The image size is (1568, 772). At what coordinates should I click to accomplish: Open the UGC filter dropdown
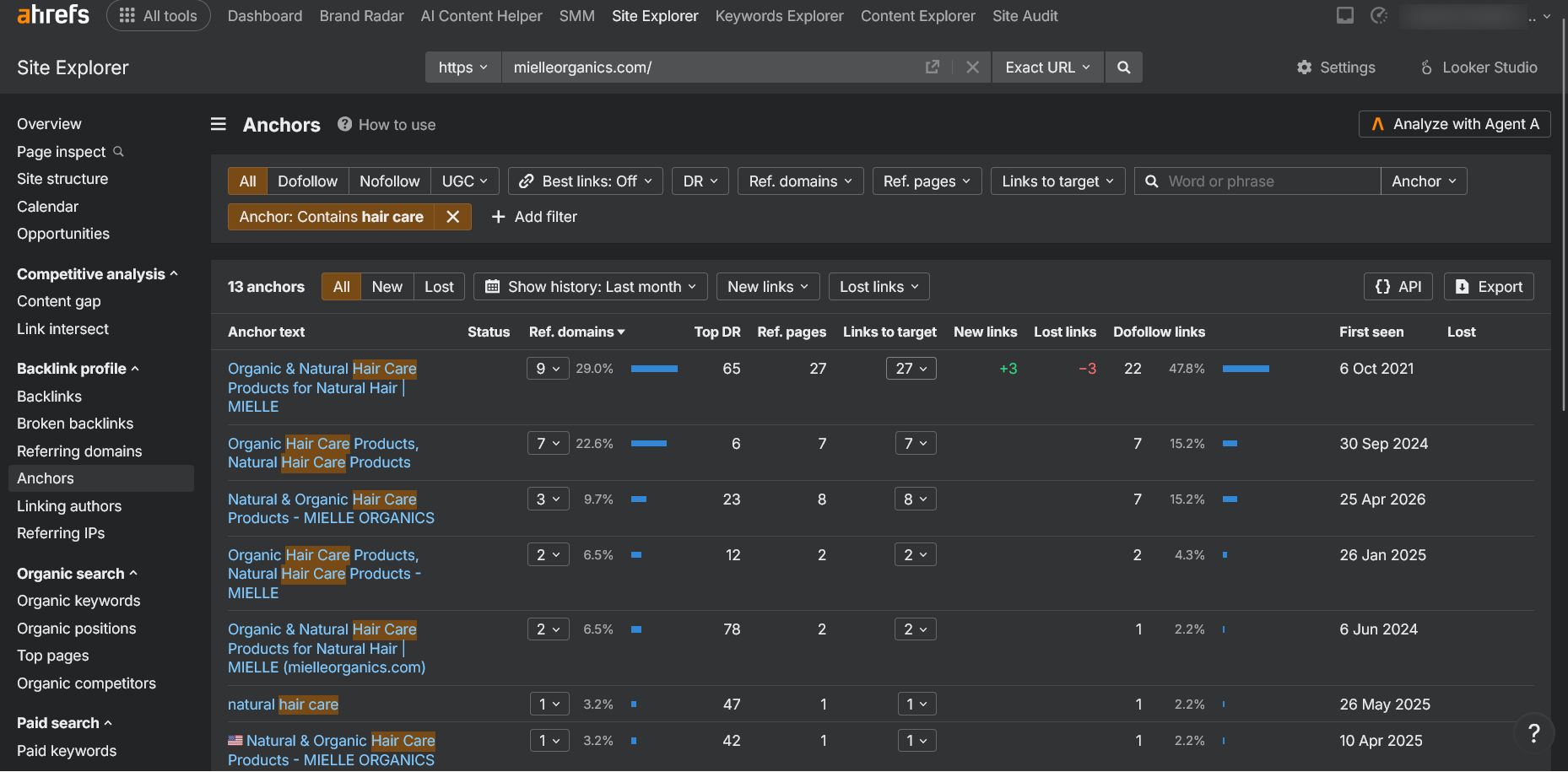click(465, 181)
